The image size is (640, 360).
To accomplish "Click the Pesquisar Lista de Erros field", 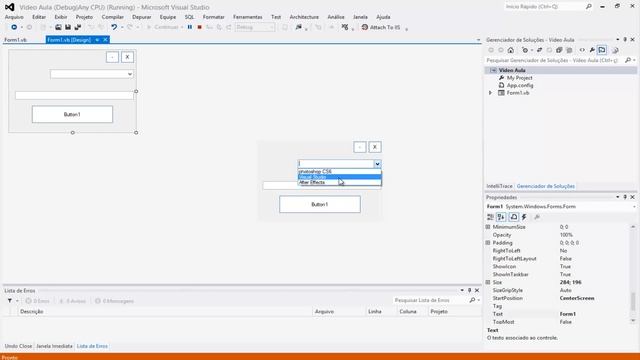I will 430,300.
